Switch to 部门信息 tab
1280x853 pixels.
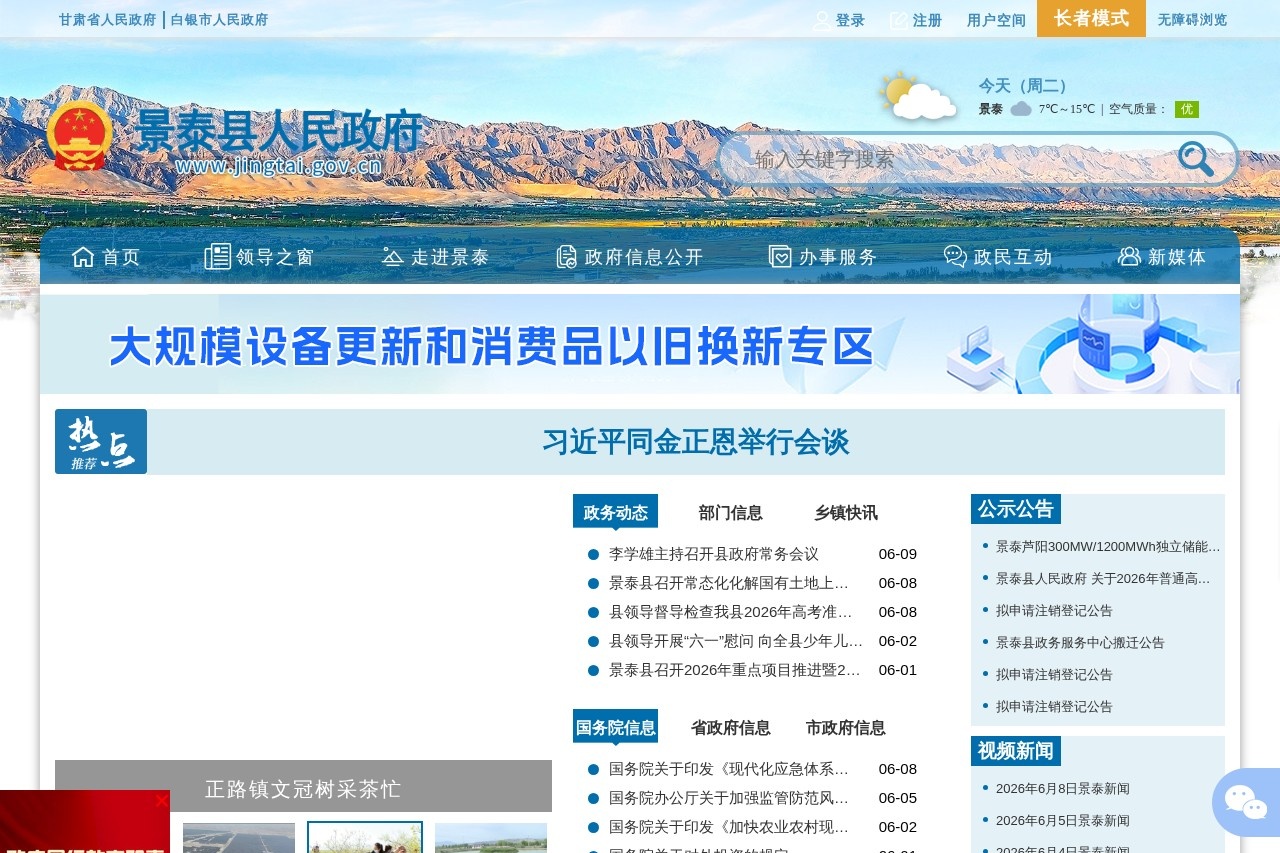(x=730, y=512)
